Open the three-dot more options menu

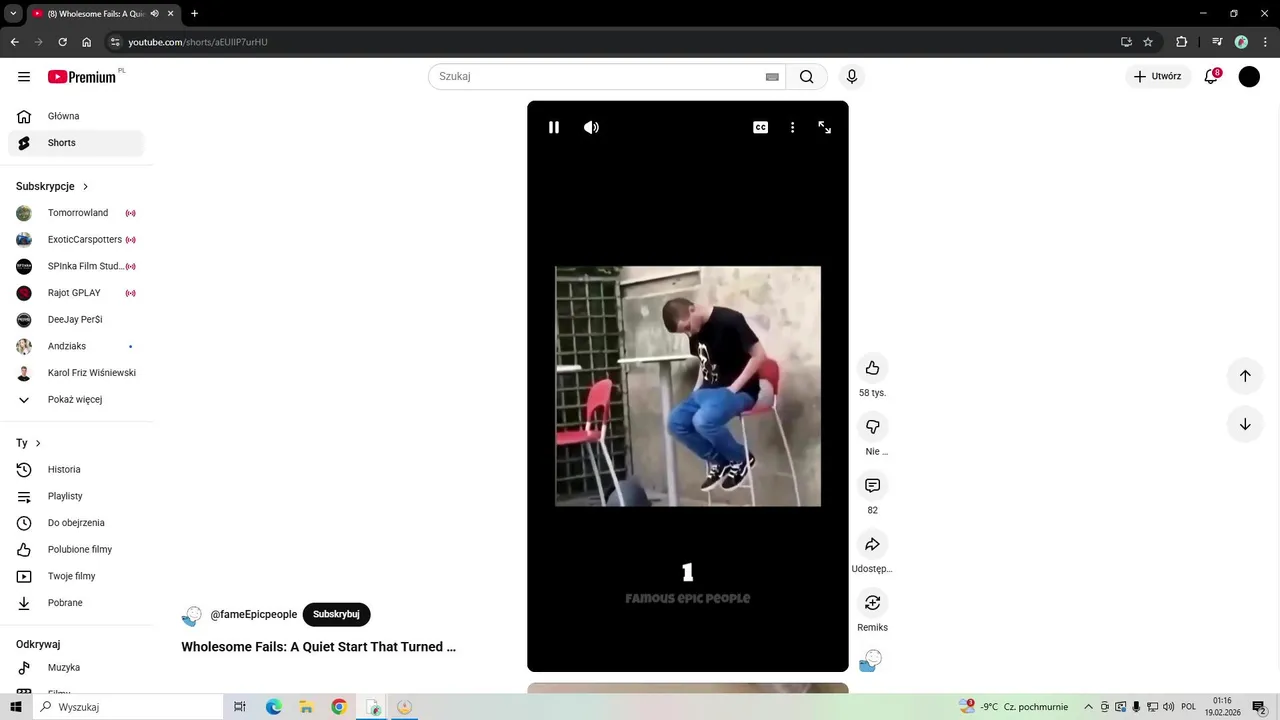pos(792,127)
